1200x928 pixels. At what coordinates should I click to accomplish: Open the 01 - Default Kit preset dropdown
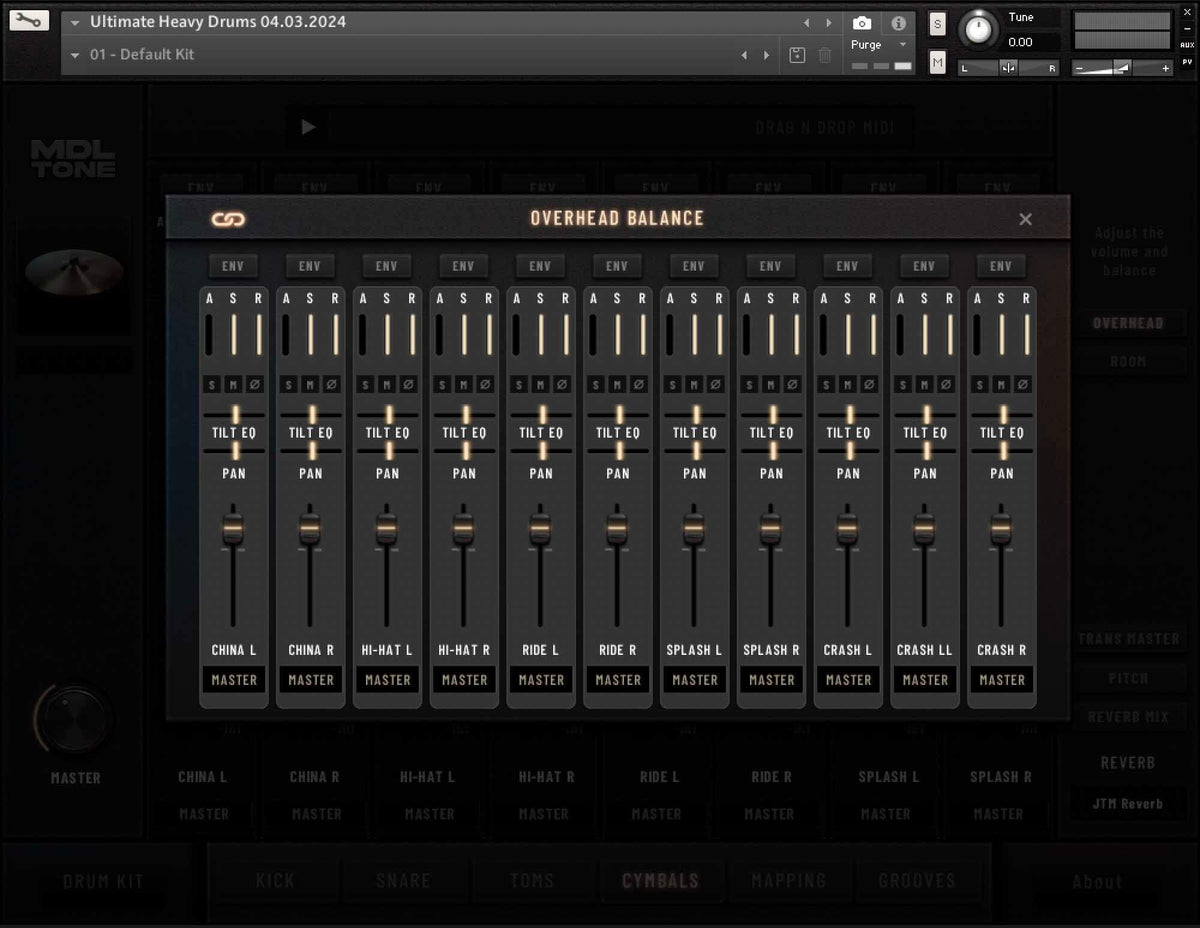coord(75,55)
